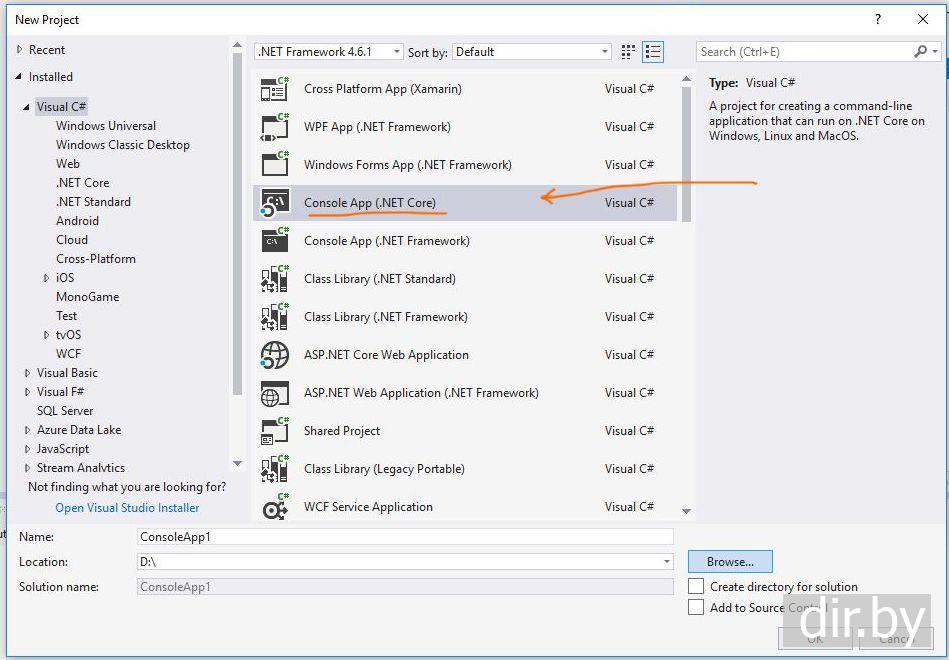The height and width of the screenshot is (660, 949).
Task: Toggle Add to Source Control checkbox
Action: [696, 607]
